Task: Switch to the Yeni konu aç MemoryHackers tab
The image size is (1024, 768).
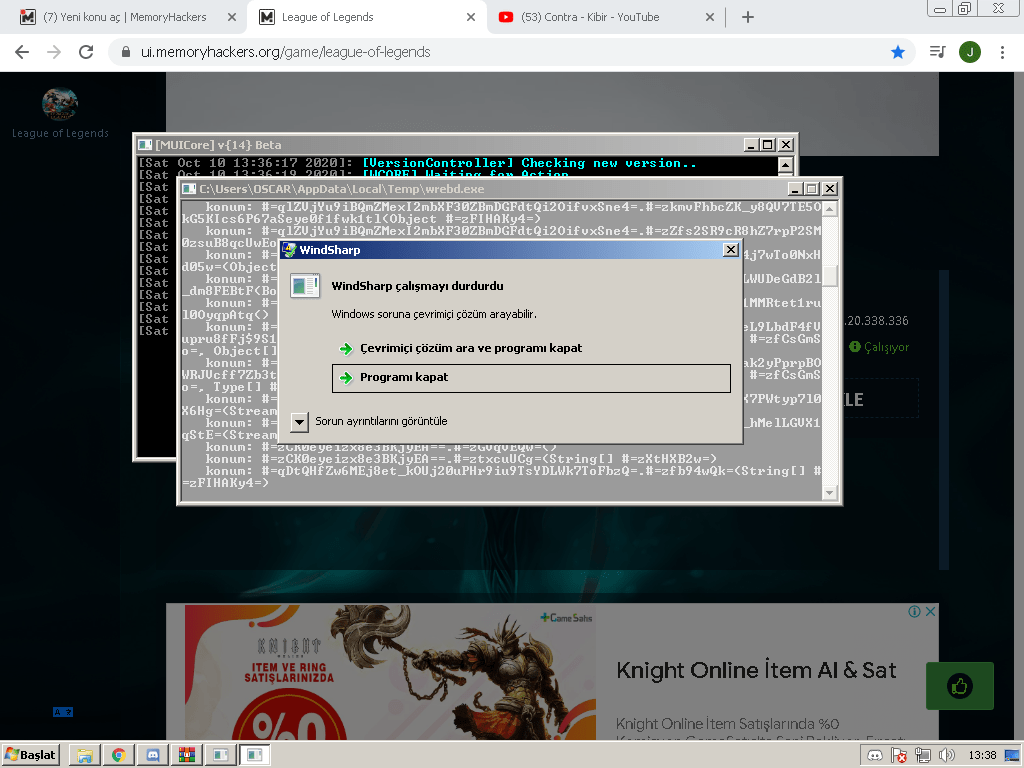Action: (x=124, y=17)
